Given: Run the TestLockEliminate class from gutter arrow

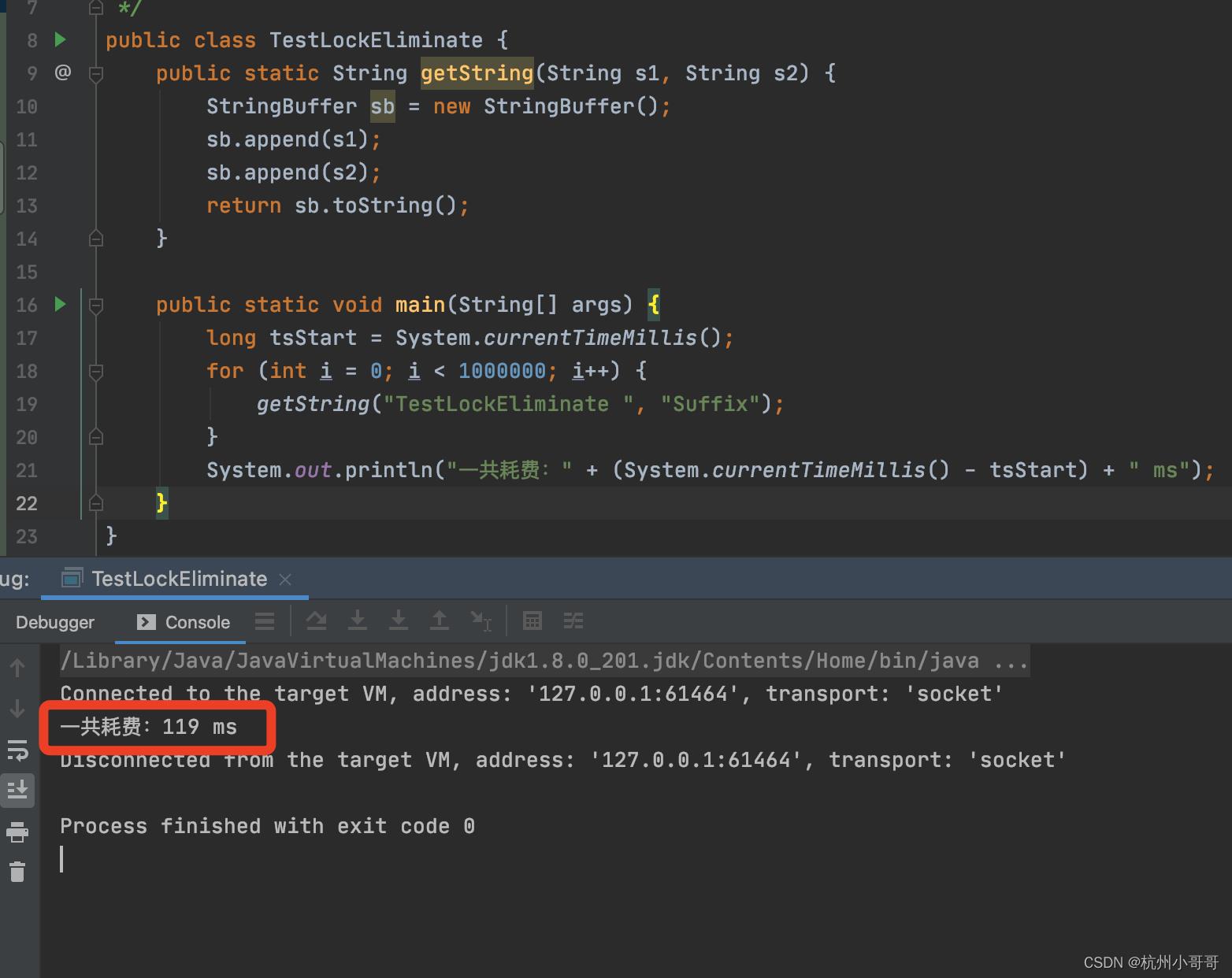Looking at the screenshot, I should [x=60, y=39].
